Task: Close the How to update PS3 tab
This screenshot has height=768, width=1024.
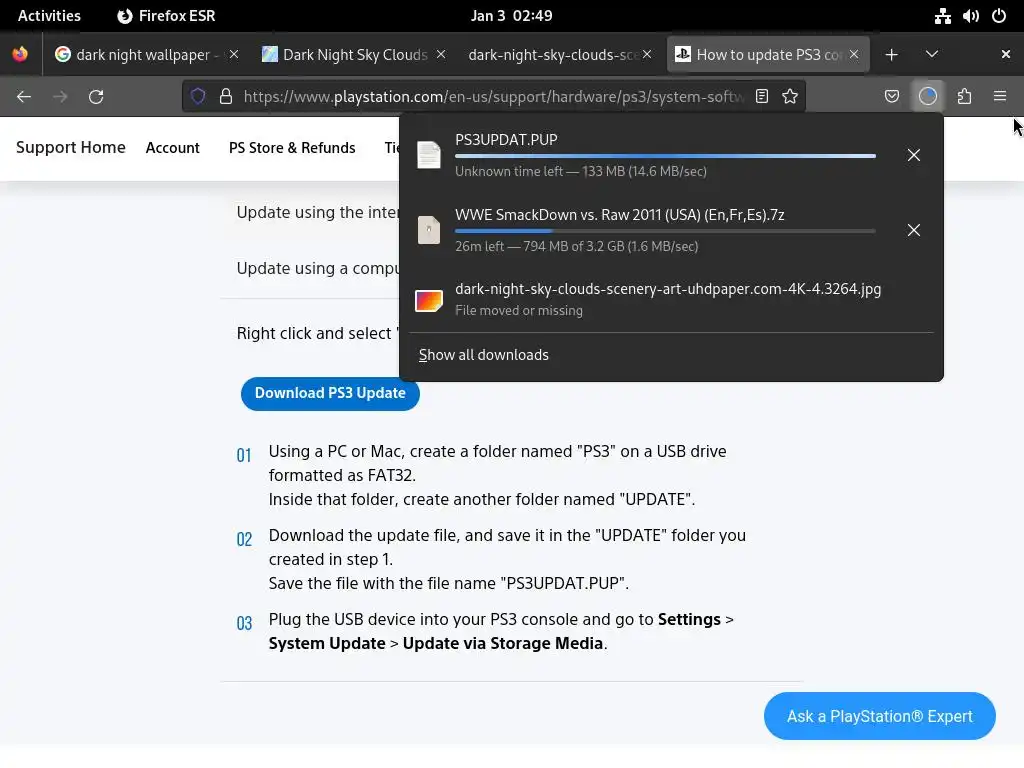Action: 854,55
